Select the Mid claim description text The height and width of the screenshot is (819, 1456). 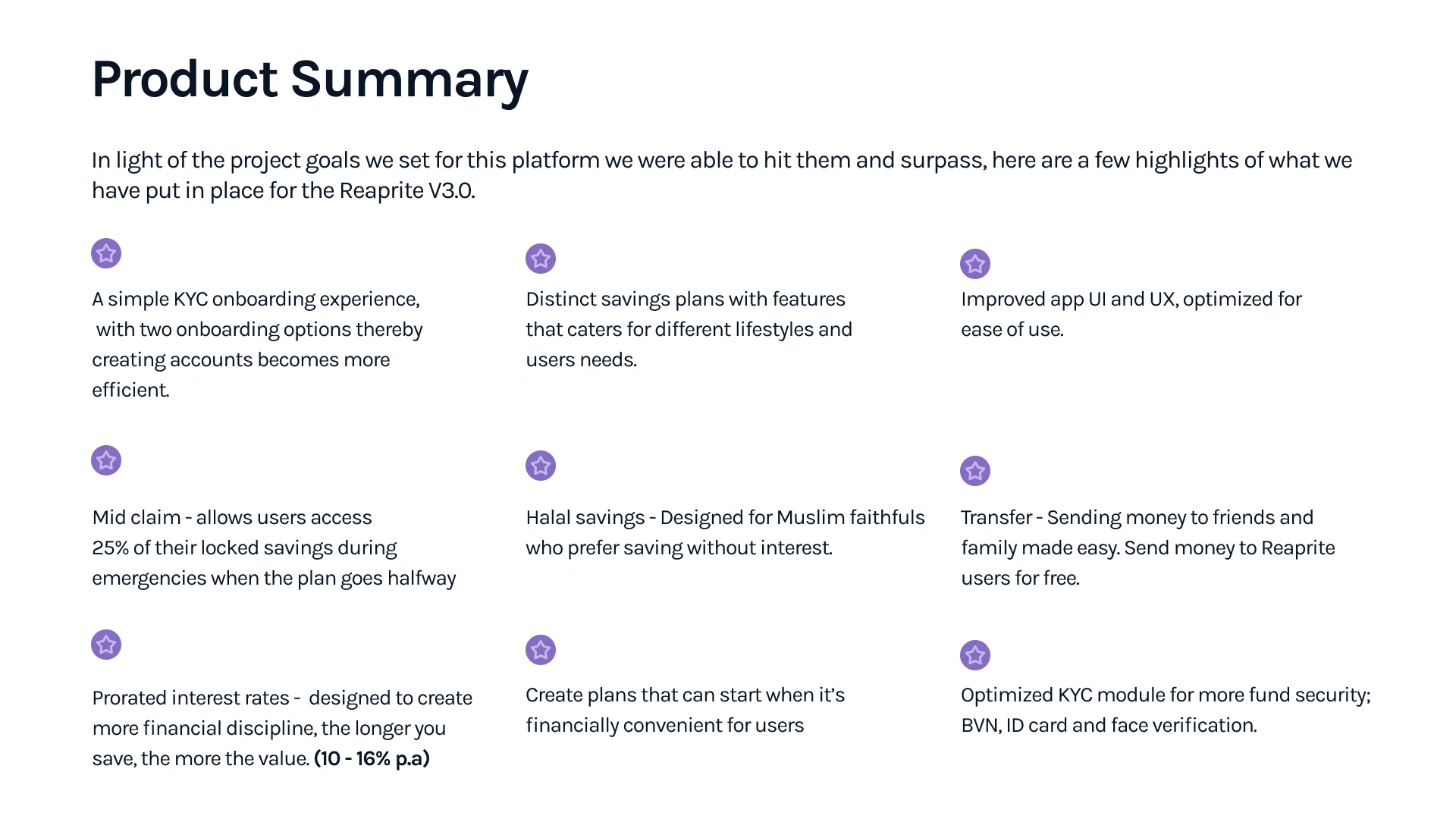[273, 548]
